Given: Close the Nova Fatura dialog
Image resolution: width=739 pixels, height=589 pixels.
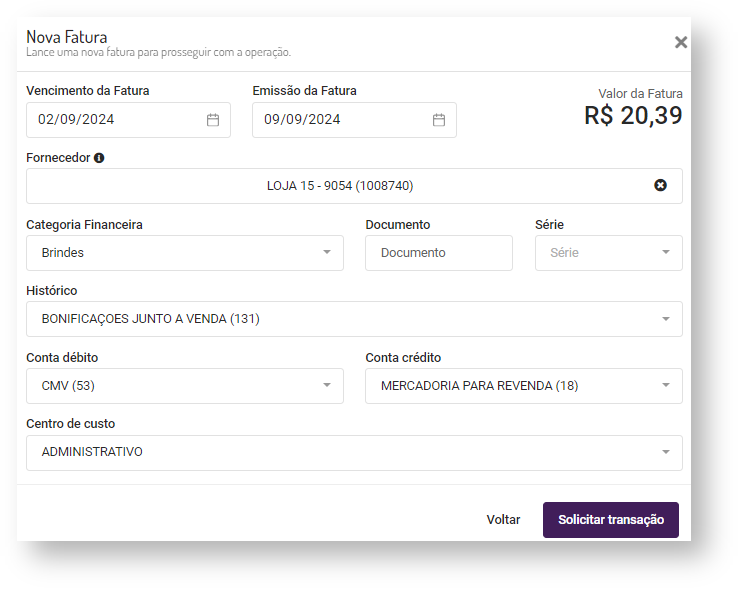Looking at the screenshot, I should pos(681,42).
